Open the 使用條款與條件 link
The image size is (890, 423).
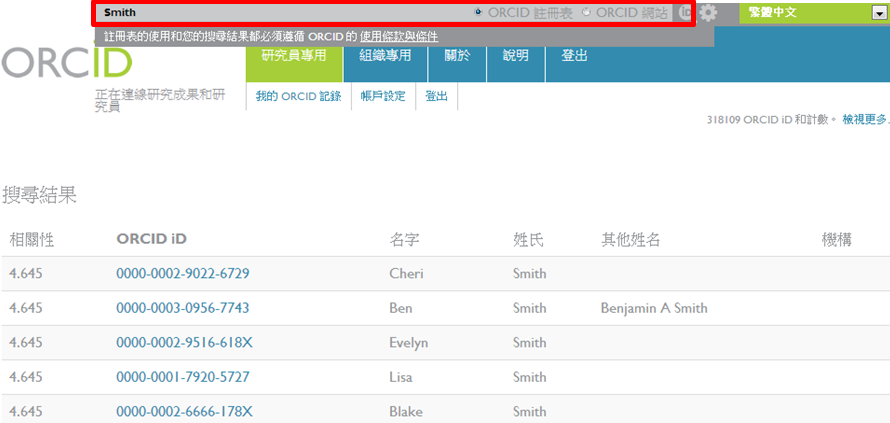point(398,37)
